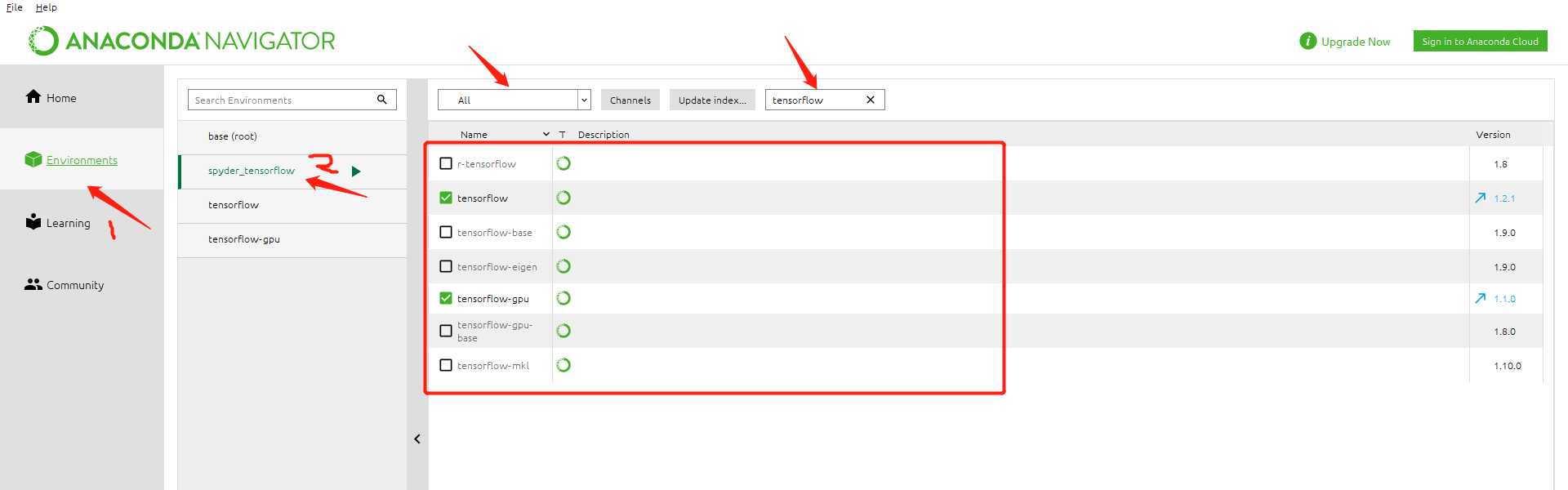Select the base (root) environment
The height and width of the screenshot is (490, 1568).
click(x=292, y=136)
